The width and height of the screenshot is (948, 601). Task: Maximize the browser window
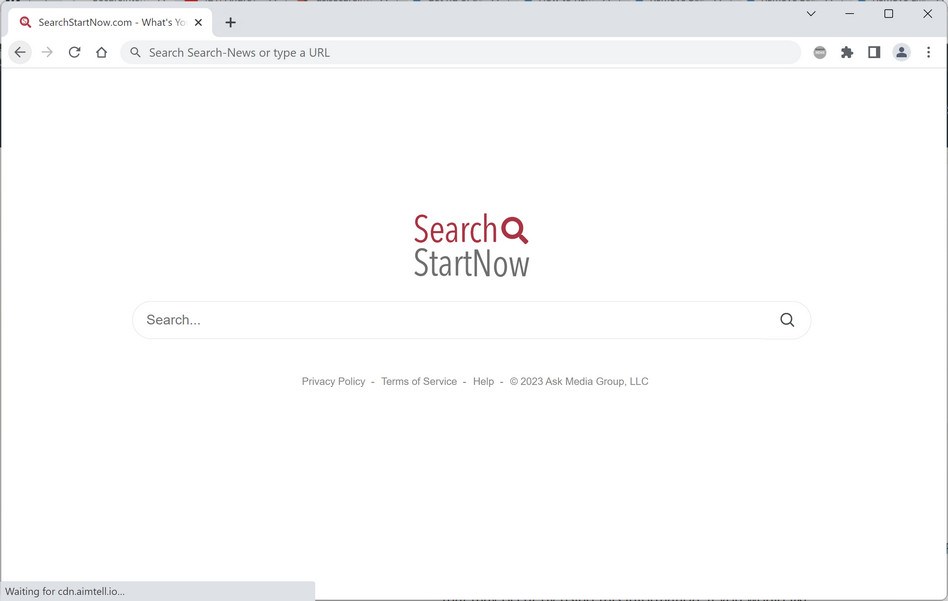pyautogui.click(x=888, y=13)
